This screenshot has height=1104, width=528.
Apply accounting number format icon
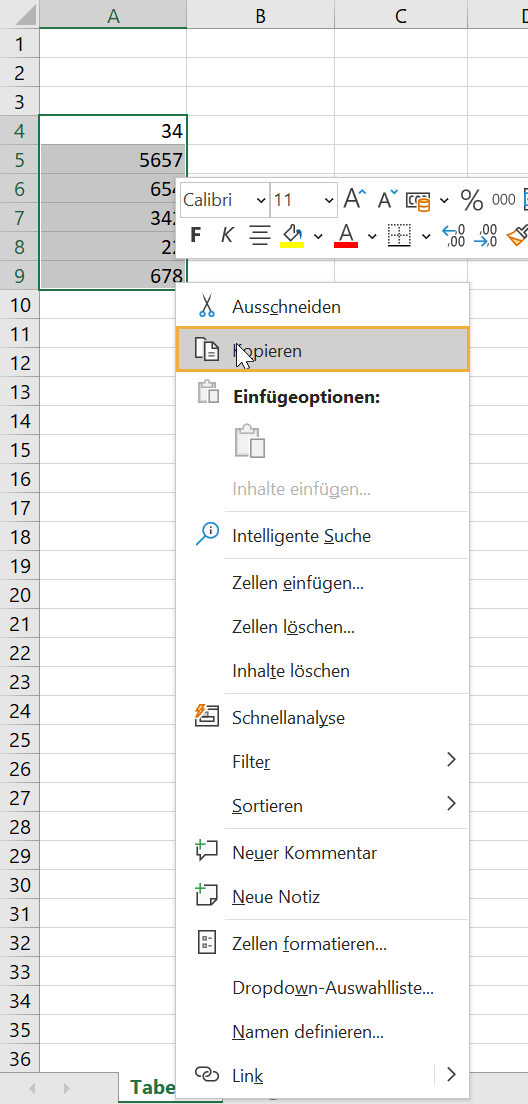(x=419, y=200)
